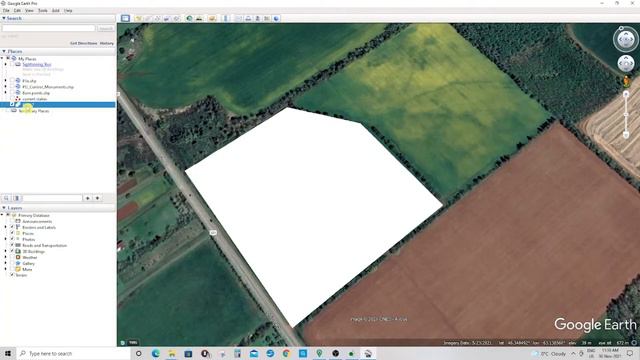
Task: Uncheck the highlighted polygon item checkbox
Action: click(x=12, y=105)
